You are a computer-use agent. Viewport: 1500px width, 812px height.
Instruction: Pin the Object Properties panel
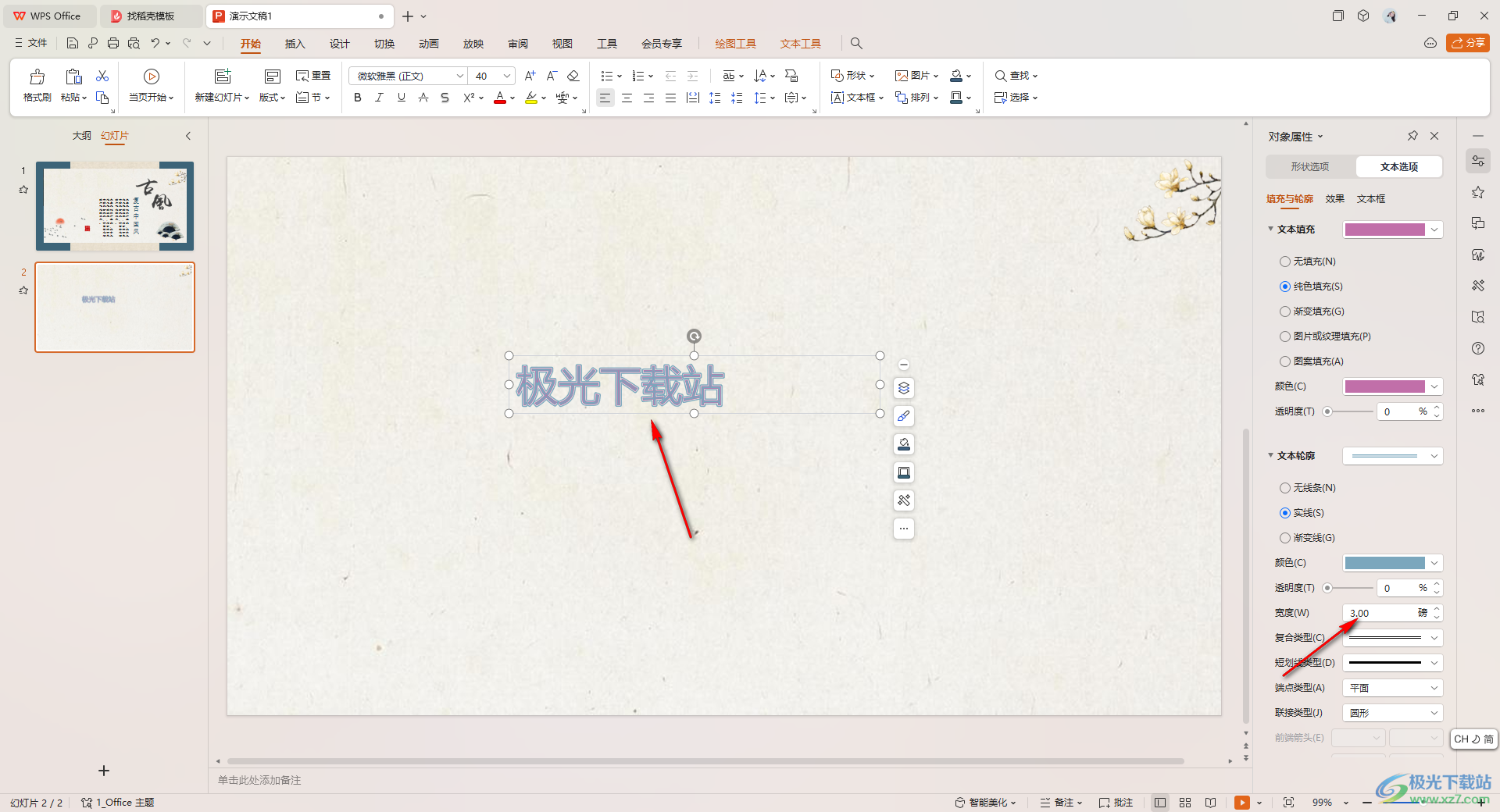tap(1412, 136)
